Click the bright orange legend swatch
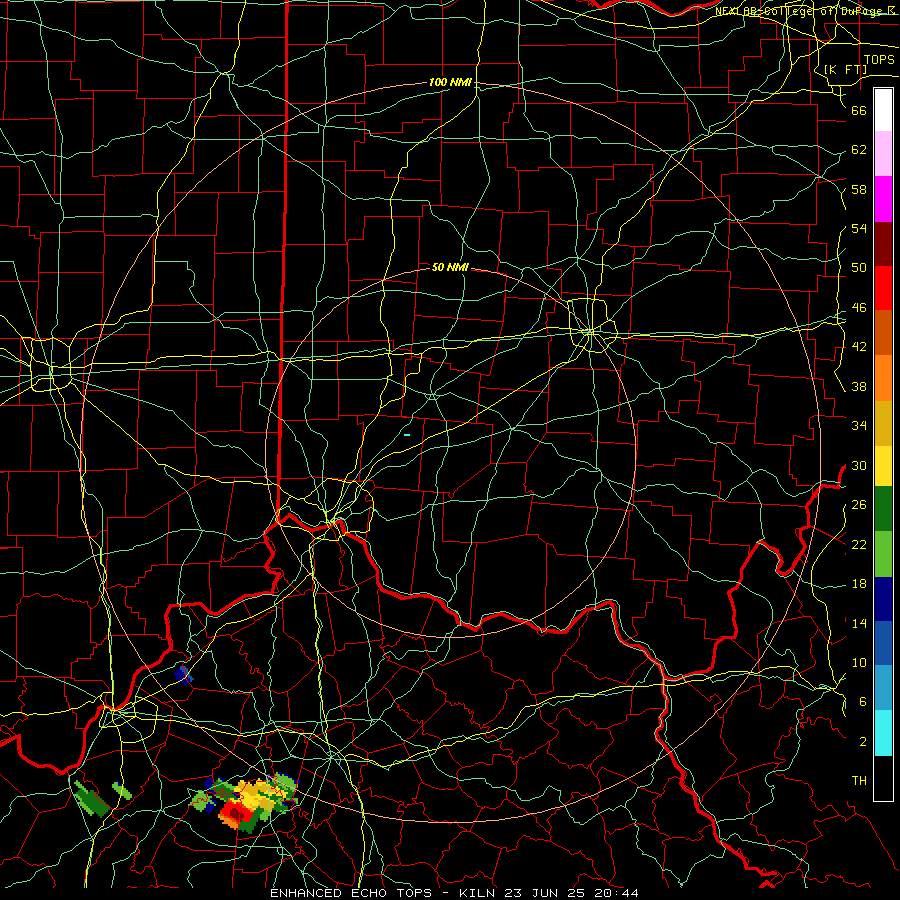900x900 pixels. pyautogui.click(x=883, y=378)
